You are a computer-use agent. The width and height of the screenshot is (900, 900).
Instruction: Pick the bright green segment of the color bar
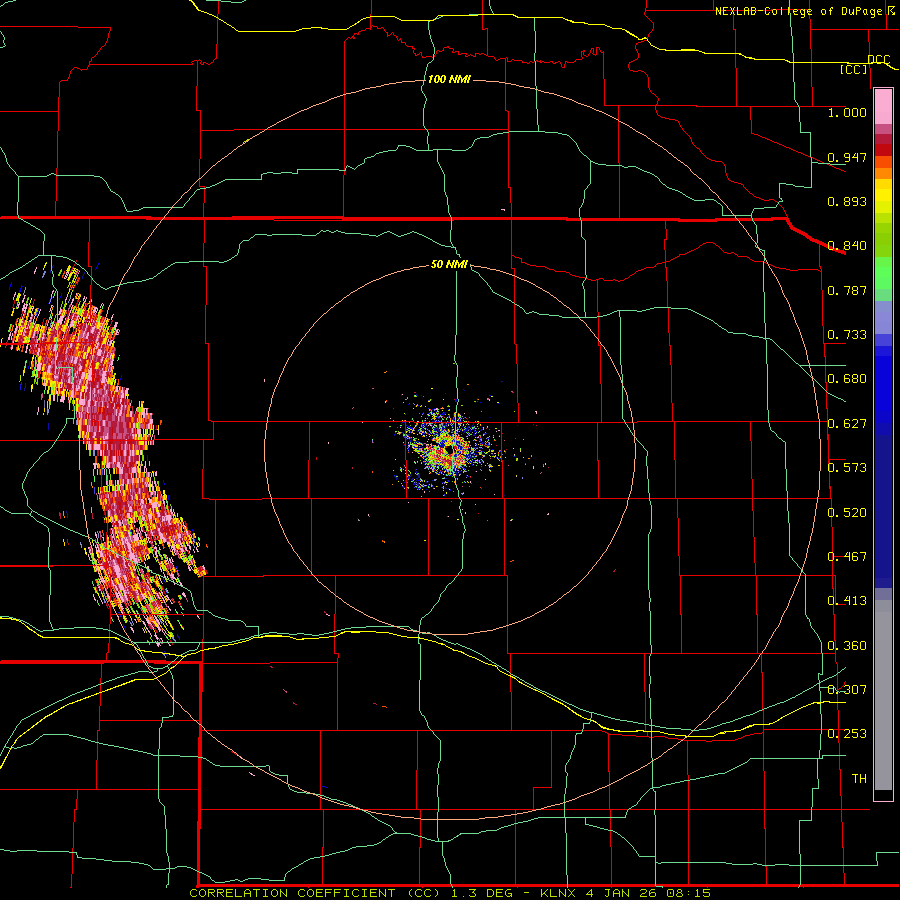[883, 273]
